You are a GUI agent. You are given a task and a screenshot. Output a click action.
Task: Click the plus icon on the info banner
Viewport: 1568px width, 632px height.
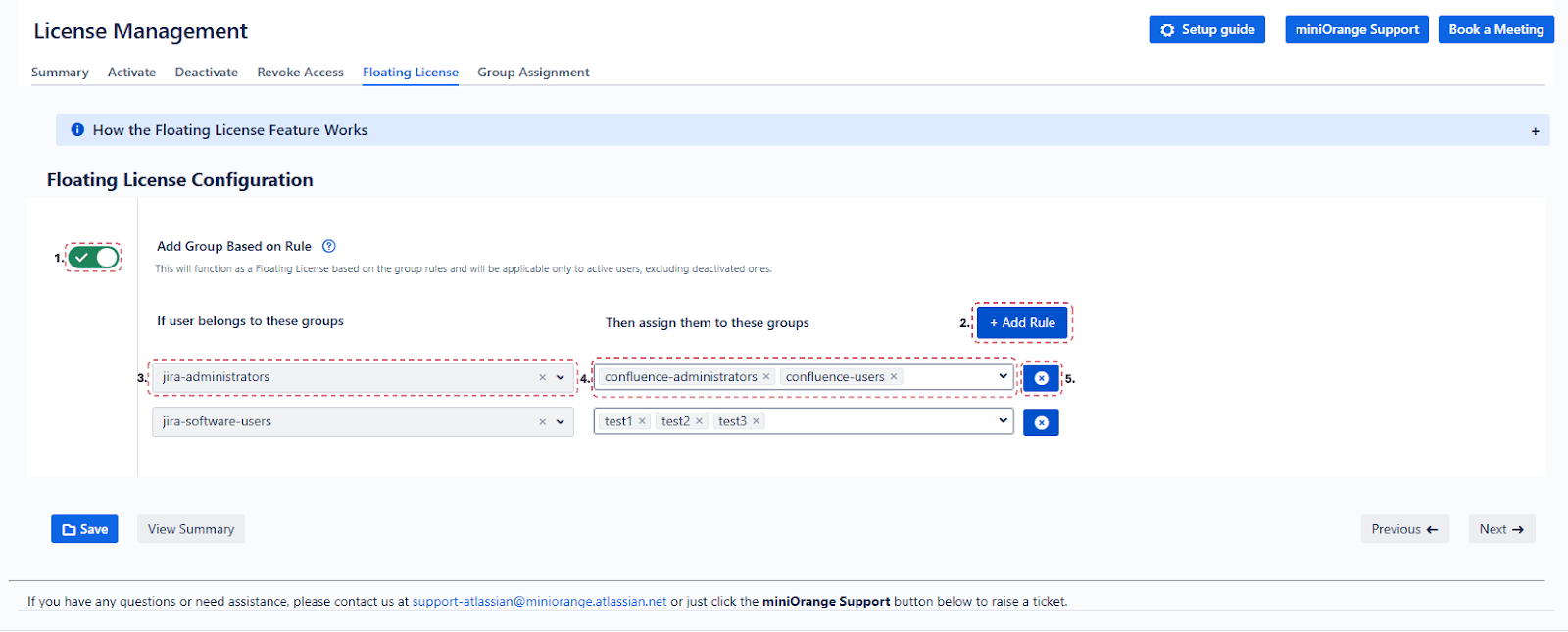pos(1535,131)
